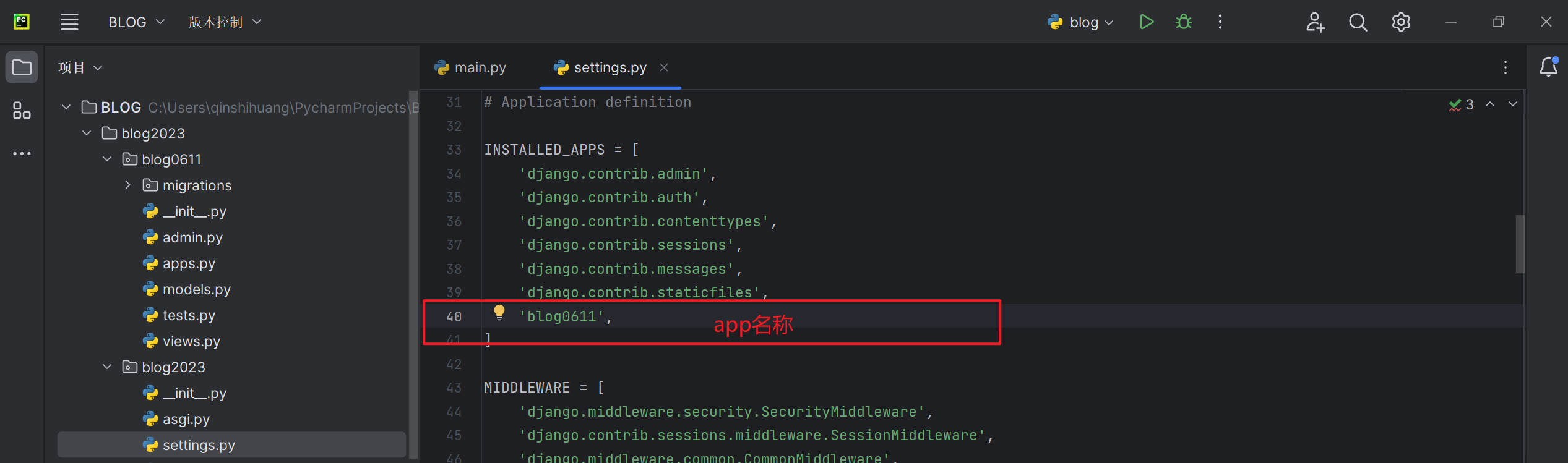Open IDE settings gear
This screenshot has width=1568, height=463.
tap(1401, 22)
